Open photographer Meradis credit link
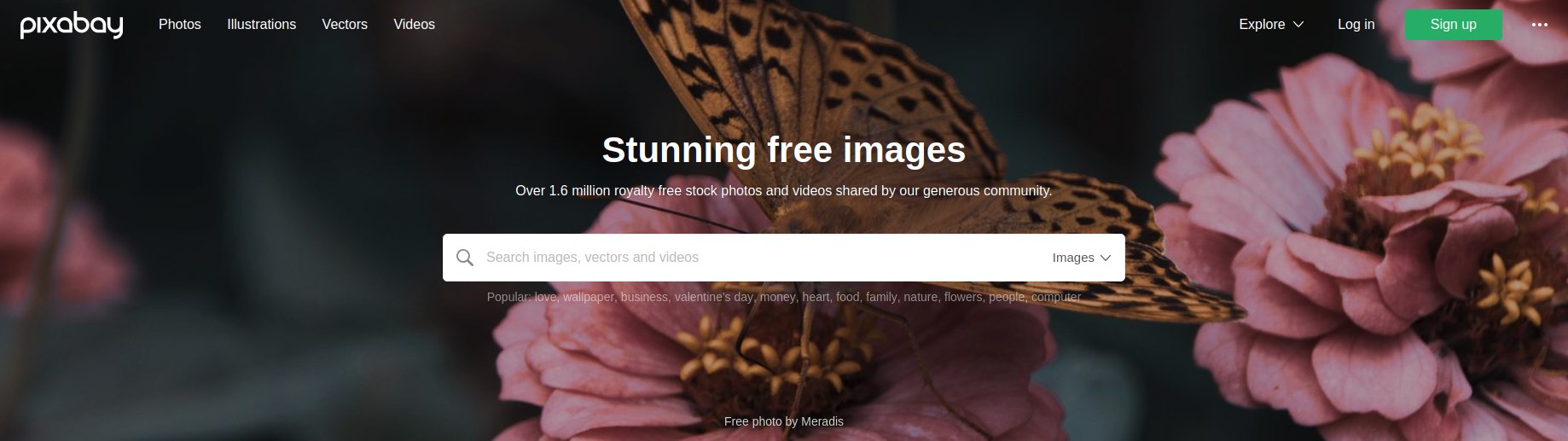Screen dimensions: 1568x441 (822, 421)
